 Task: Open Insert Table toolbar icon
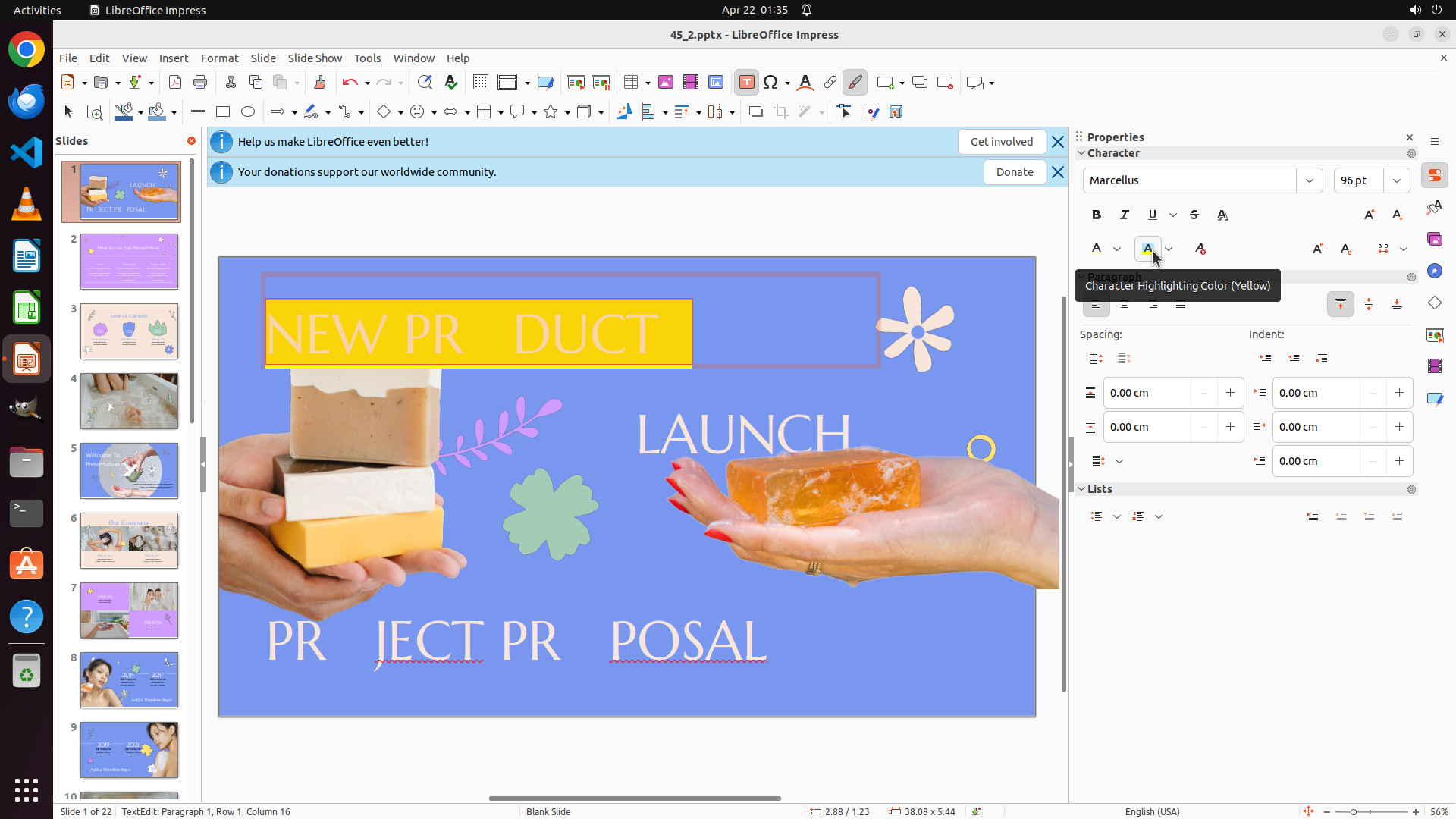[x=630, y=83]
